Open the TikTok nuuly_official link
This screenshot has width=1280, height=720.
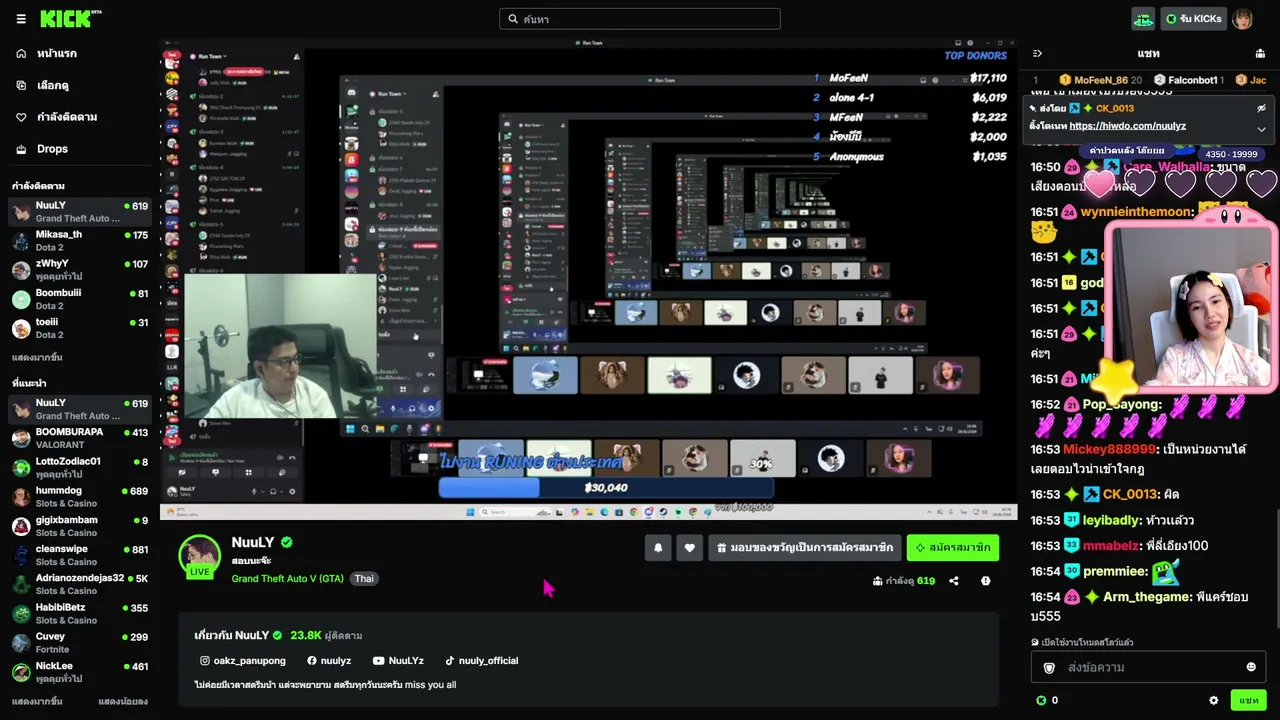click(x=482, y=661)
